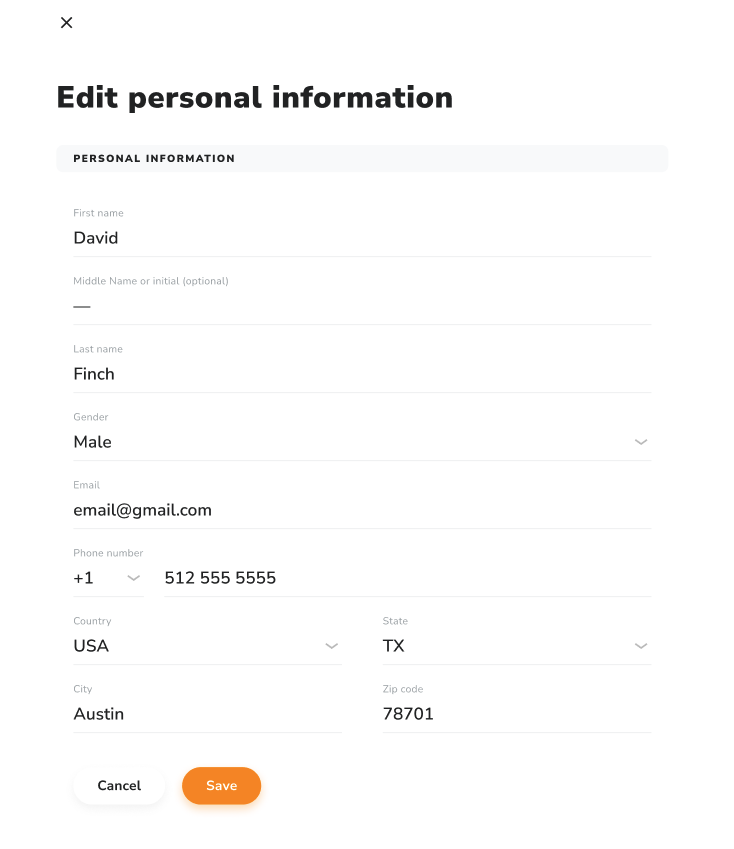Click the PERSONAL INFORMATION section header
Screen dimensions: 734x849
pos(153,158)
